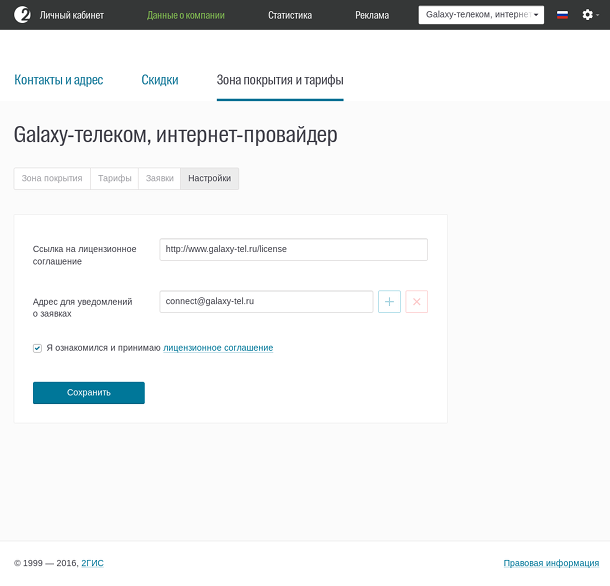Uncheck the license agreement acceptance checkbox

(x=37, y=348)
